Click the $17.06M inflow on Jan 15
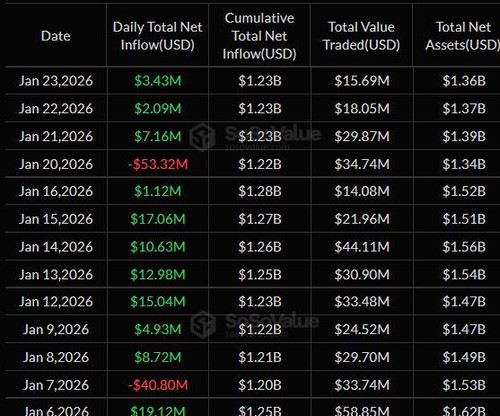This screenshot has height=416, width=500. [158, 219]
